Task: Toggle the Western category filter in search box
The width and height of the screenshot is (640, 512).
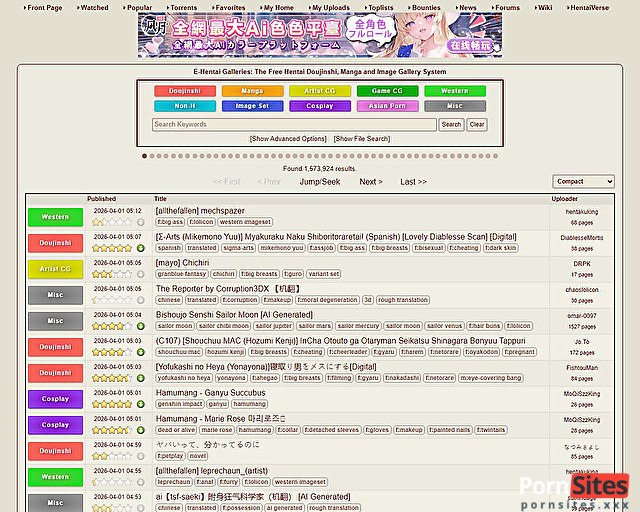Action: 455,91
